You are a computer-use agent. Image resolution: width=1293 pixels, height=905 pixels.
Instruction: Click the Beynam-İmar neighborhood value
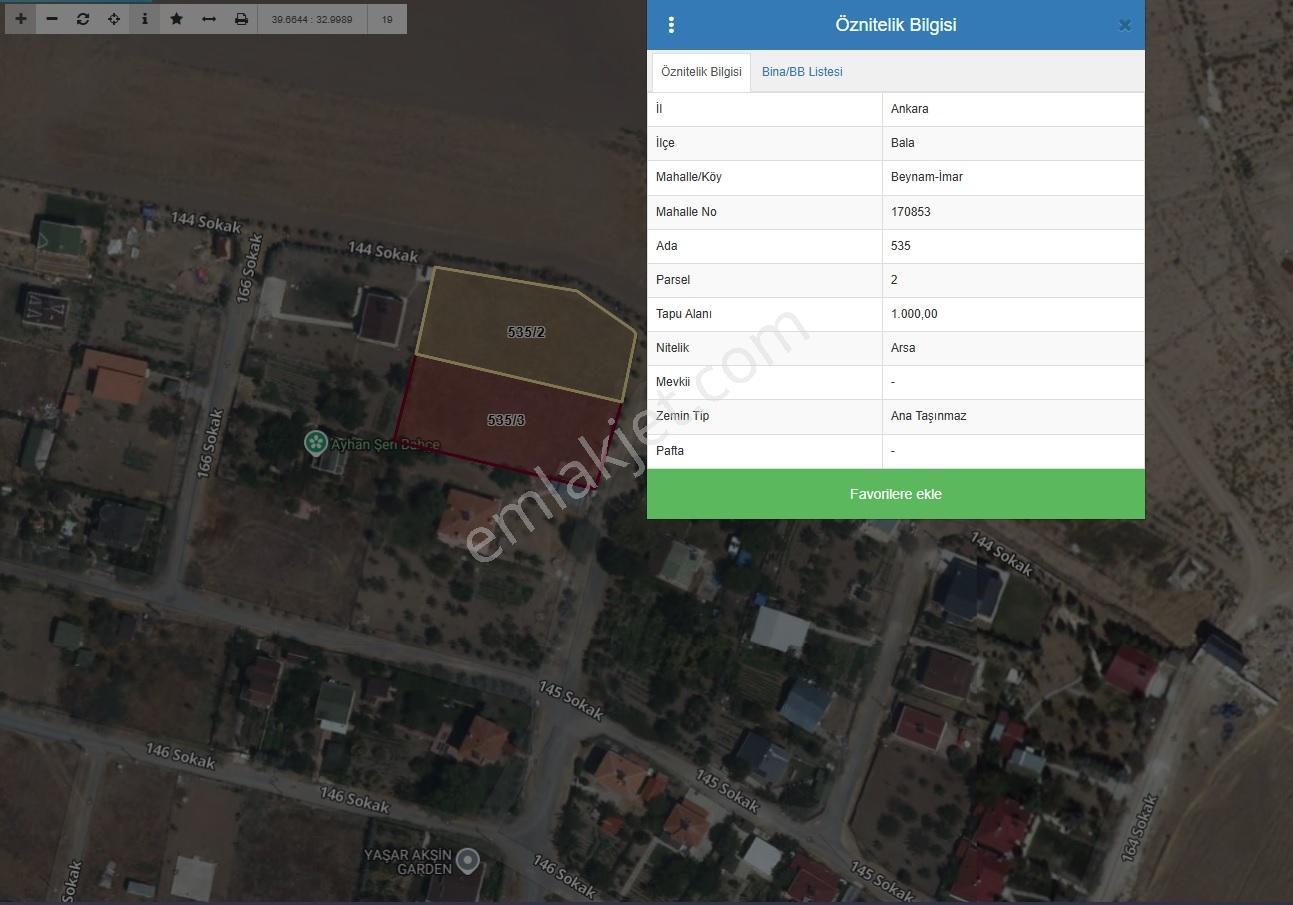pyautogui.click(x=927, y=177)
